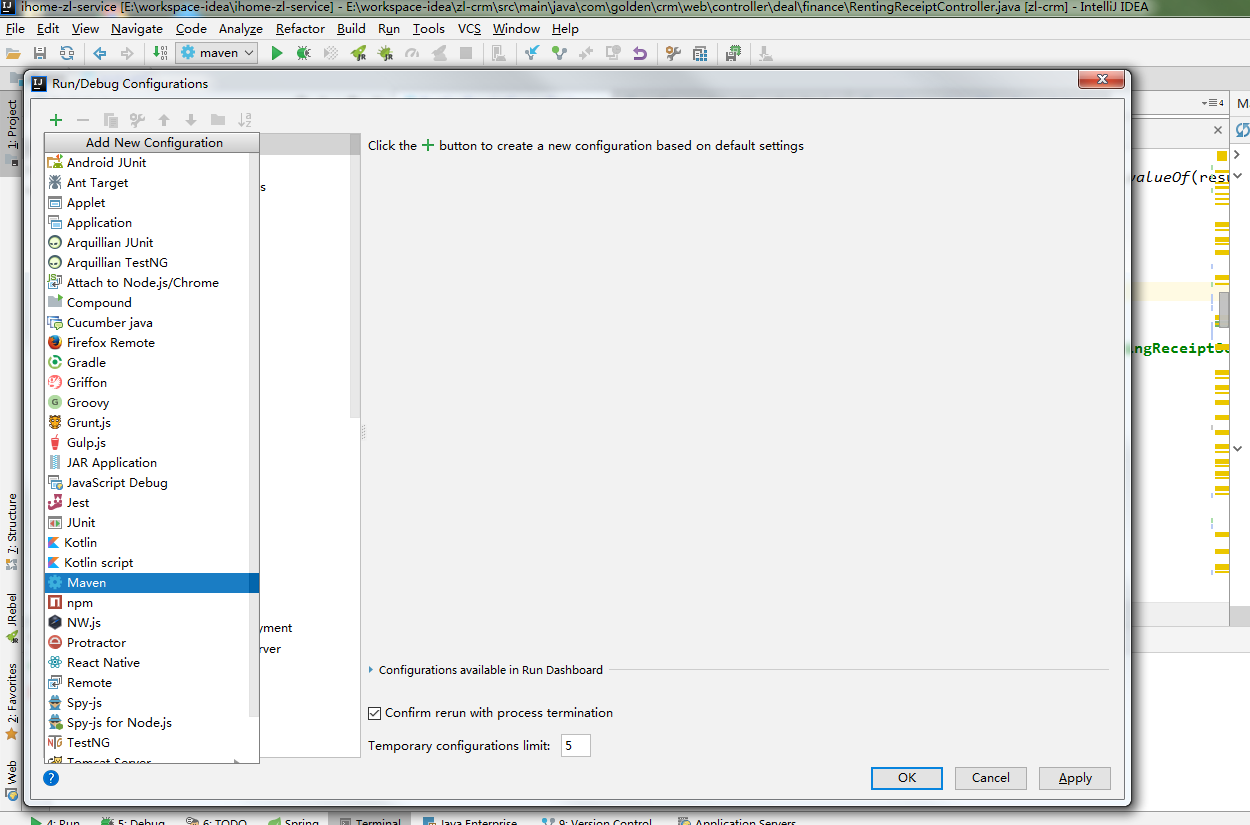Click the OK button

pyautogui.click(x=907, y=777)
